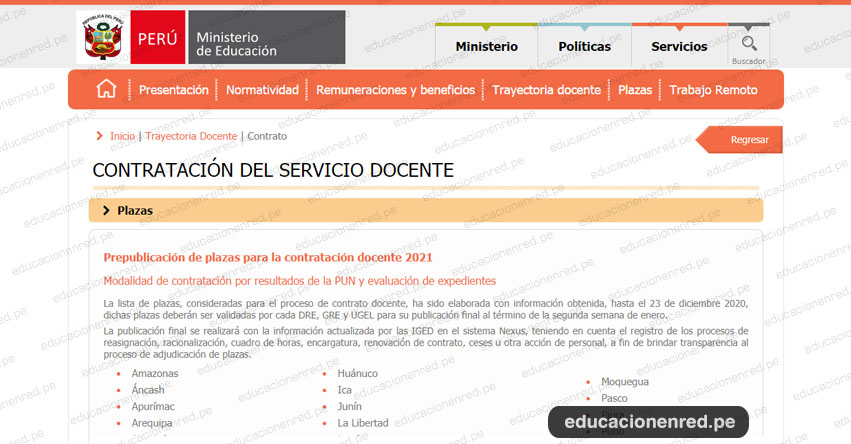851x444 pixels.
Task: Open Trayectoria docente menu item
Action: coord(546,90)
